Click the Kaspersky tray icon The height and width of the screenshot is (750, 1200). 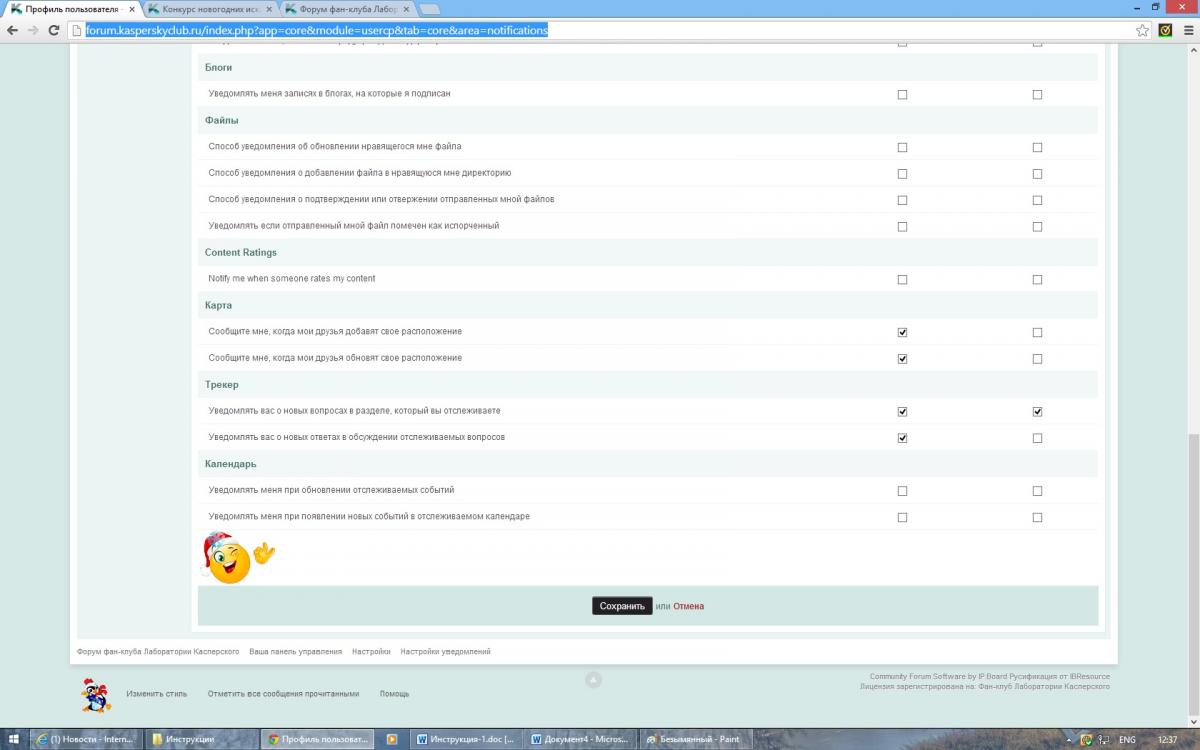pos(1086,740)
